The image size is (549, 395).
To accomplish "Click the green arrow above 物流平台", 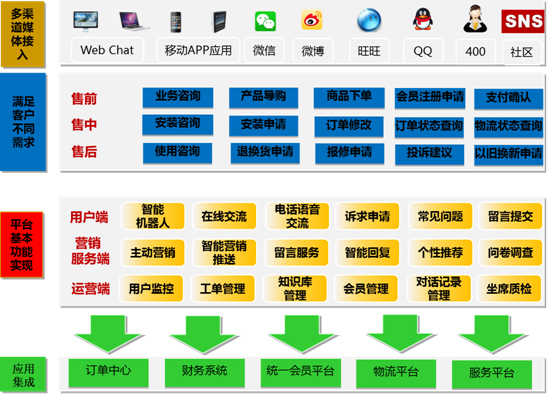I will (401, 333).
